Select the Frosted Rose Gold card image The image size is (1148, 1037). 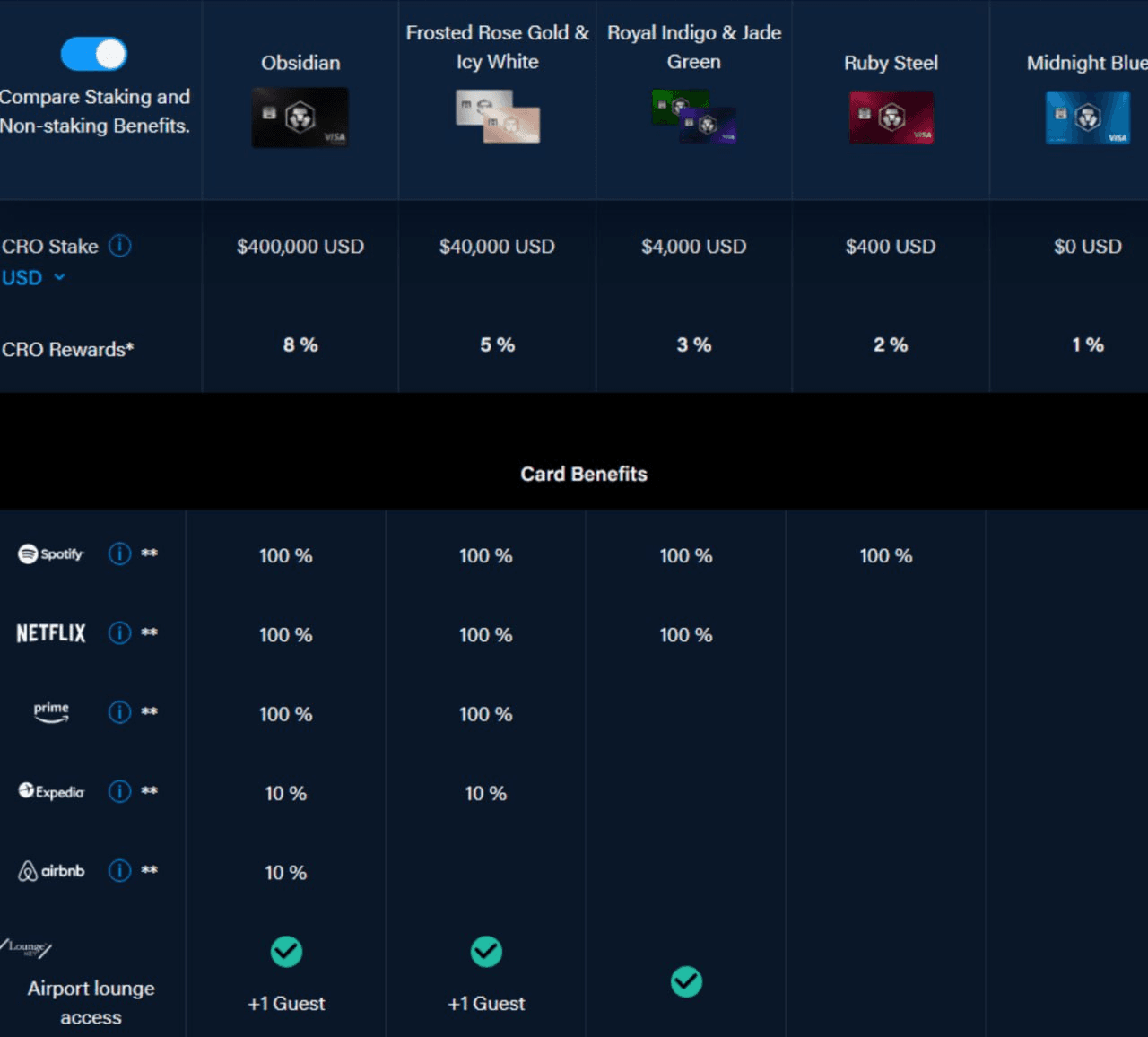(x=498, y=117)
